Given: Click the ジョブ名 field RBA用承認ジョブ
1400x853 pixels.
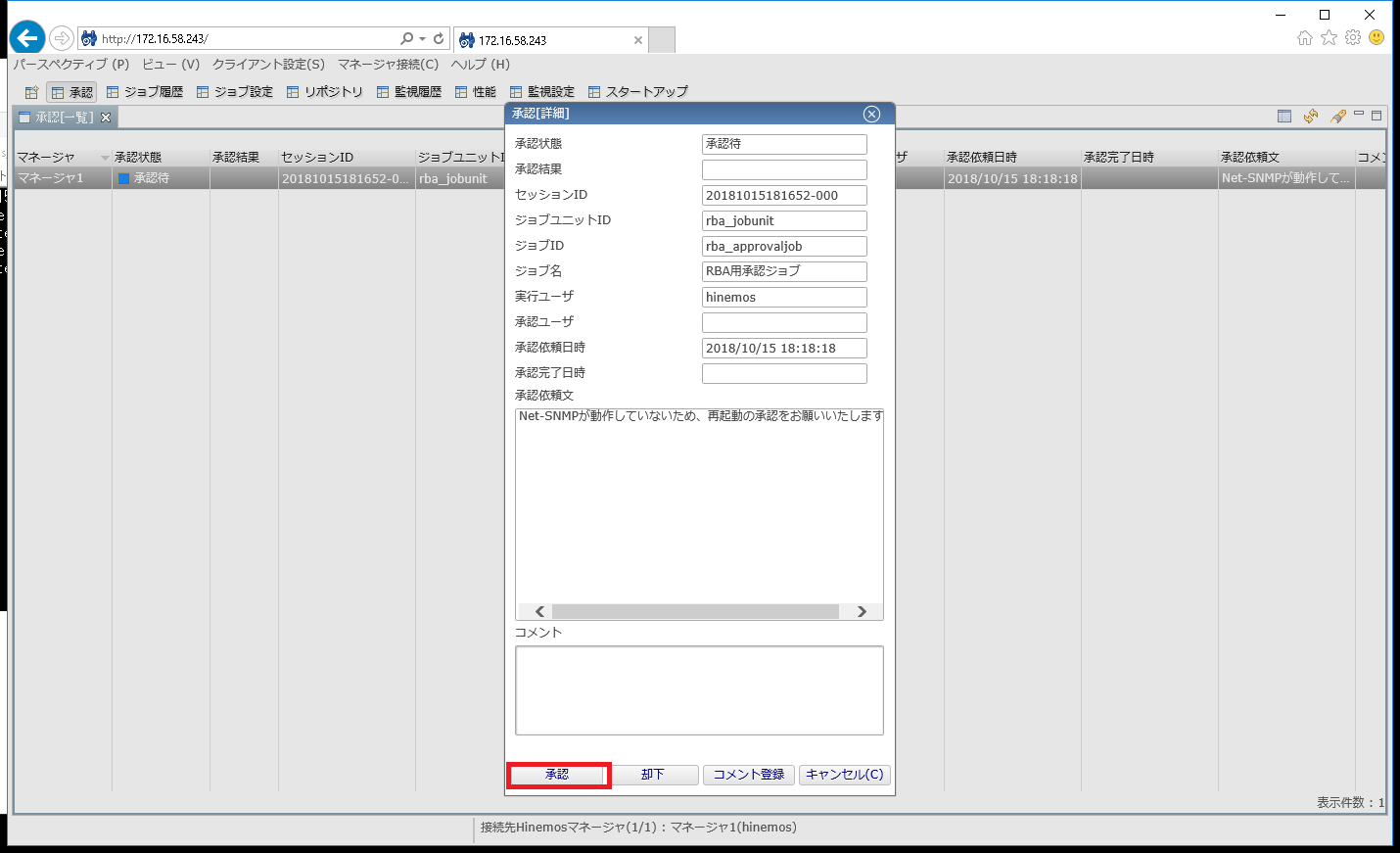Looking at the screenshot, I should point(784,271).
